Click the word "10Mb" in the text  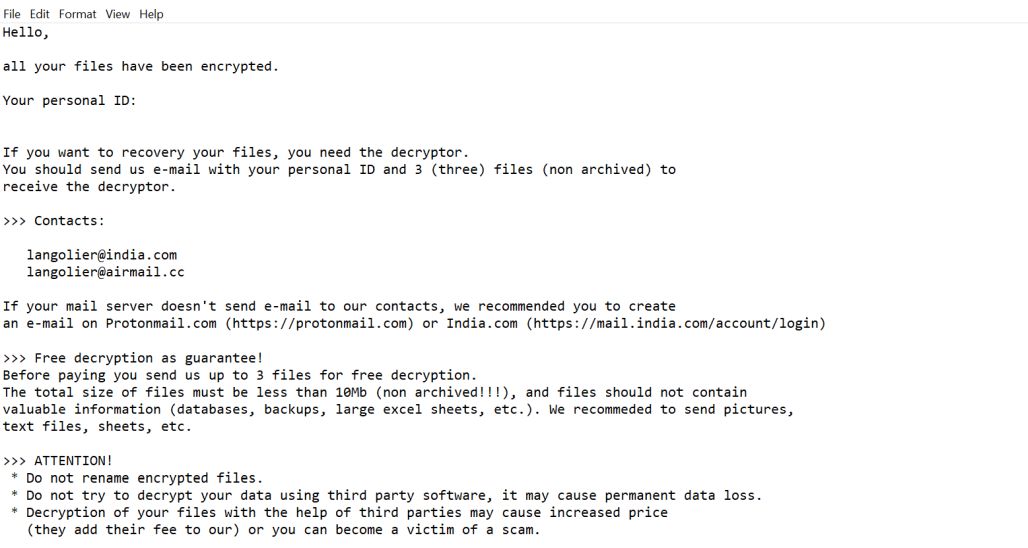pos(351,392)
